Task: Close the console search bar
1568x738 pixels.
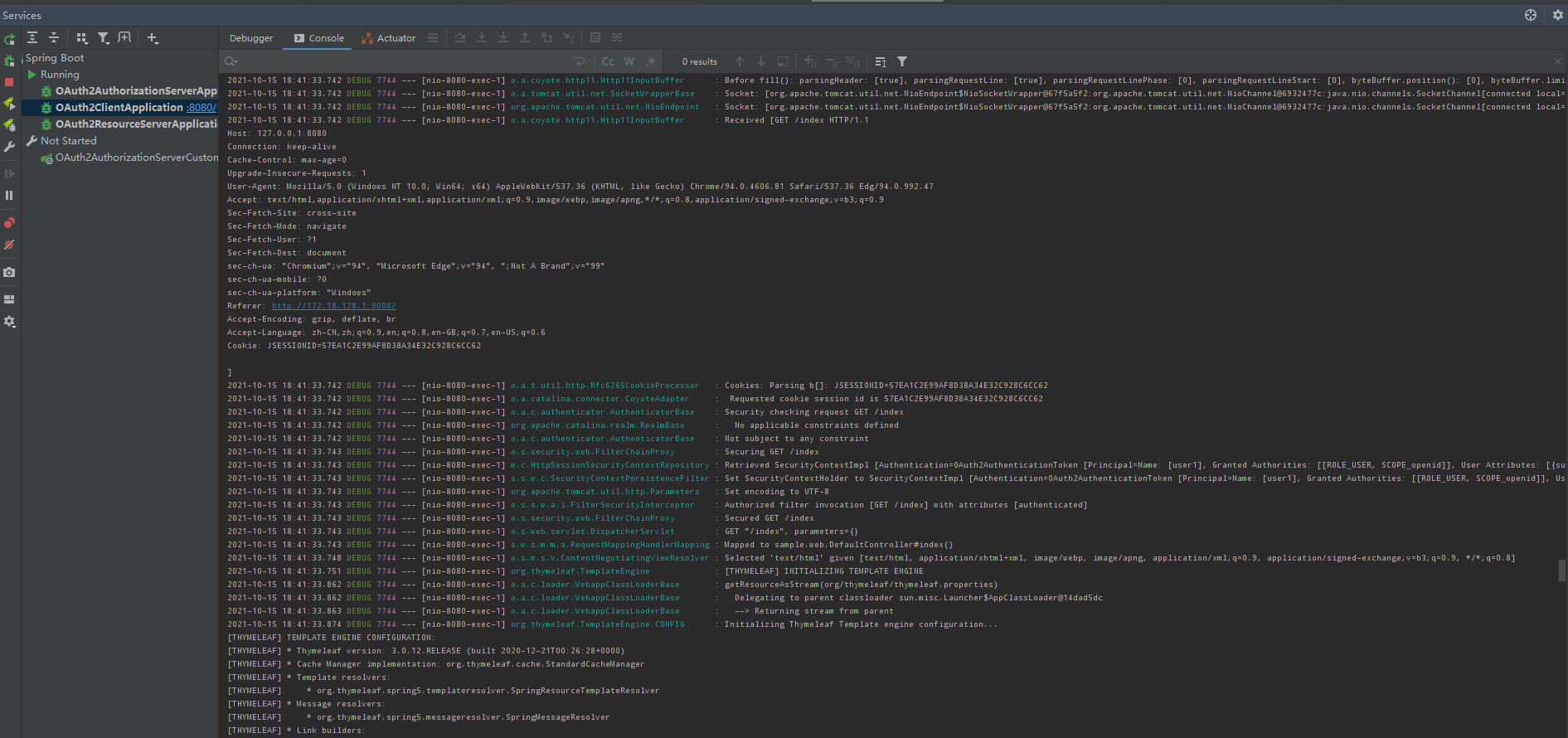Action: pyautogui.click(x=1557, y=61)
